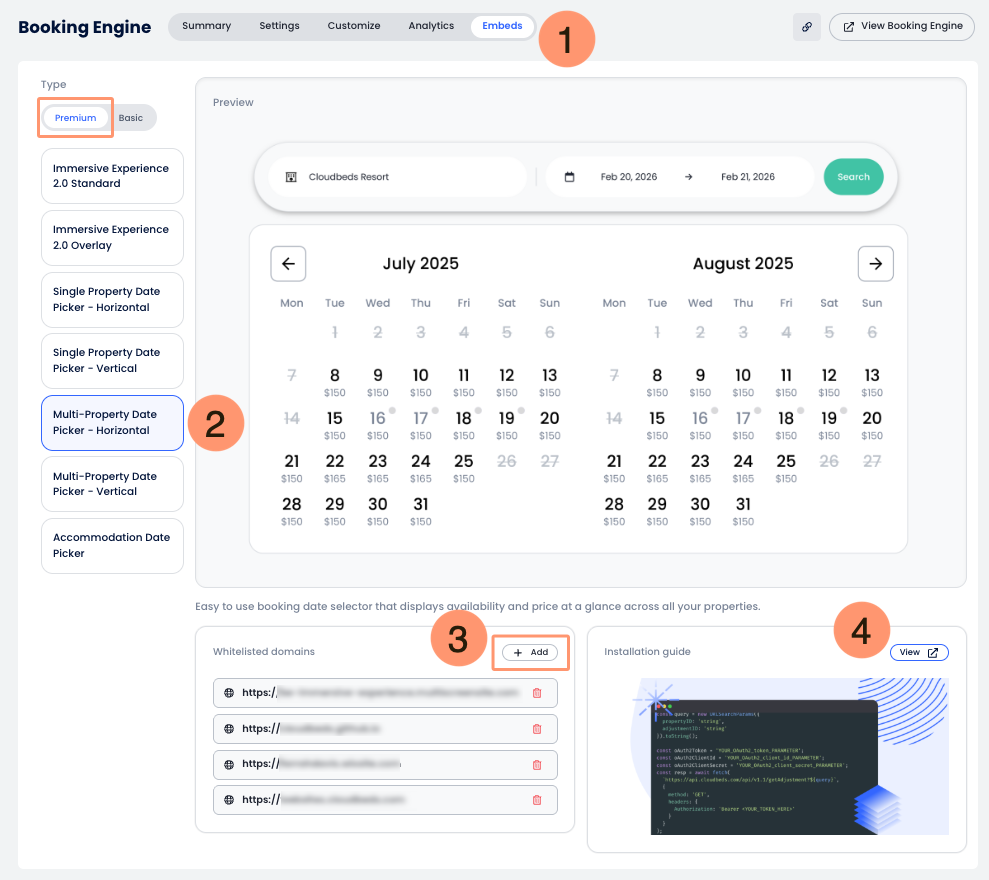Switch type to Basic
Viewport: 989px width, 880px height.
tap(131, 118)
